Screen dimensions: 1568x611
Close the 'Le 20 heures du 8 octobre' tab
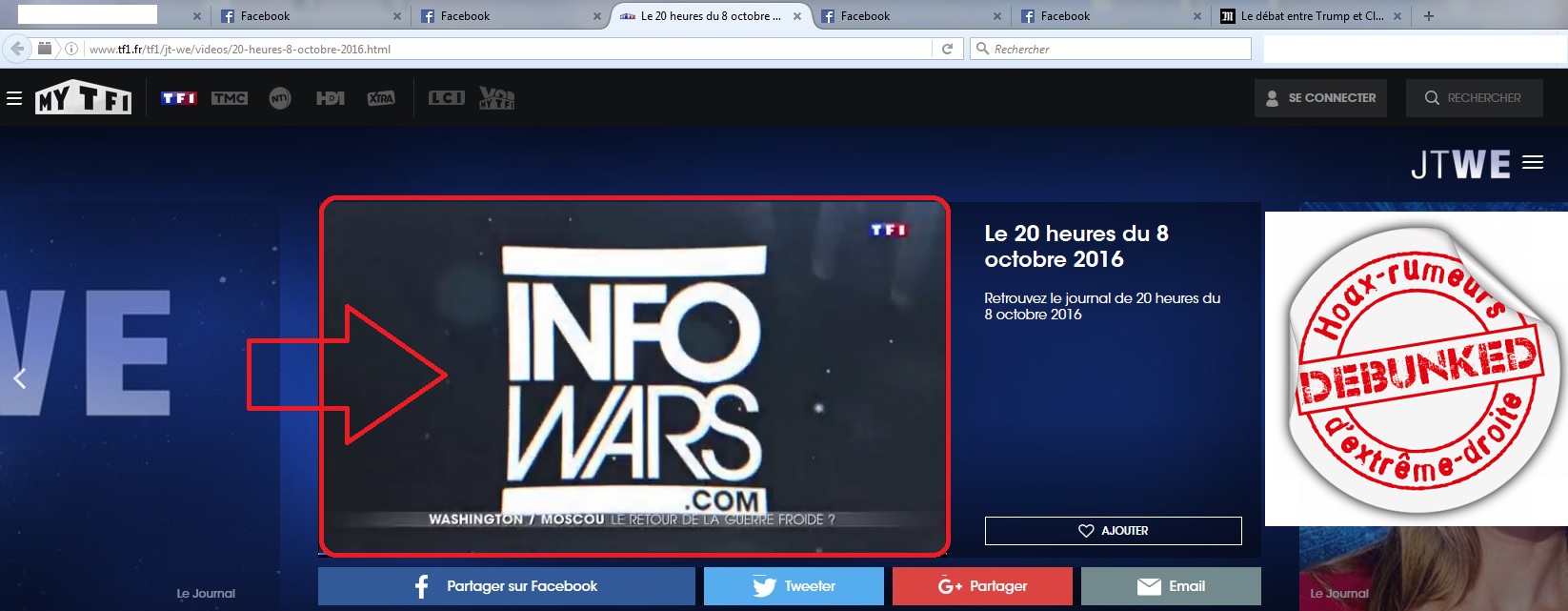coord(797,16)
